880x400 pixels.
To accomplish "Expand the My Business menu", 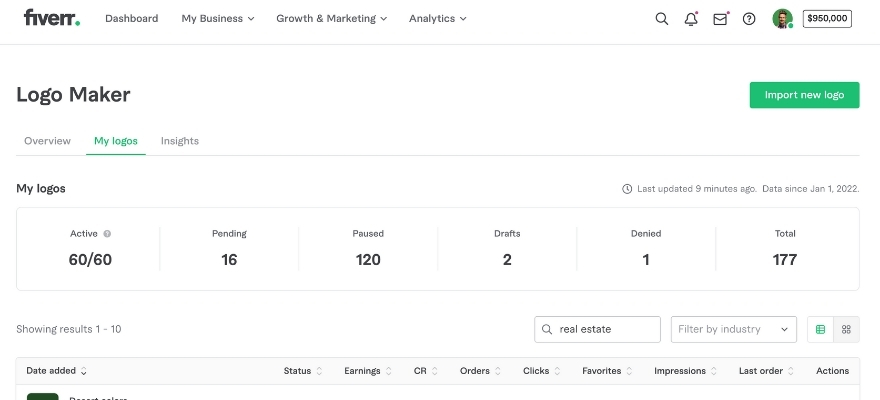I will pos(218,19).
